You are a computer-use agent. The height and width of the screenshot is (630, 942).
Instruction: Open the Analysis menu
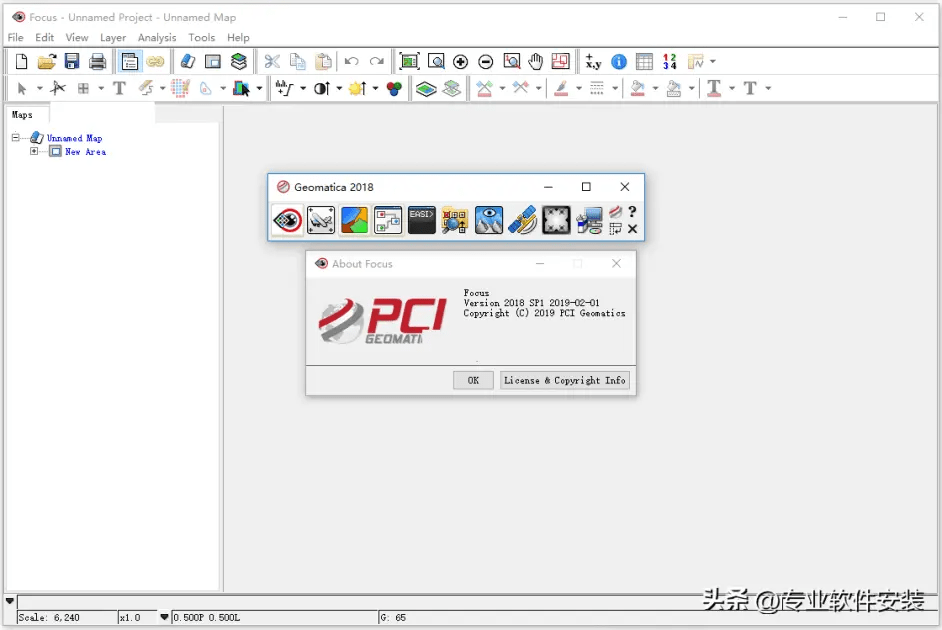[x=157, y=37]
